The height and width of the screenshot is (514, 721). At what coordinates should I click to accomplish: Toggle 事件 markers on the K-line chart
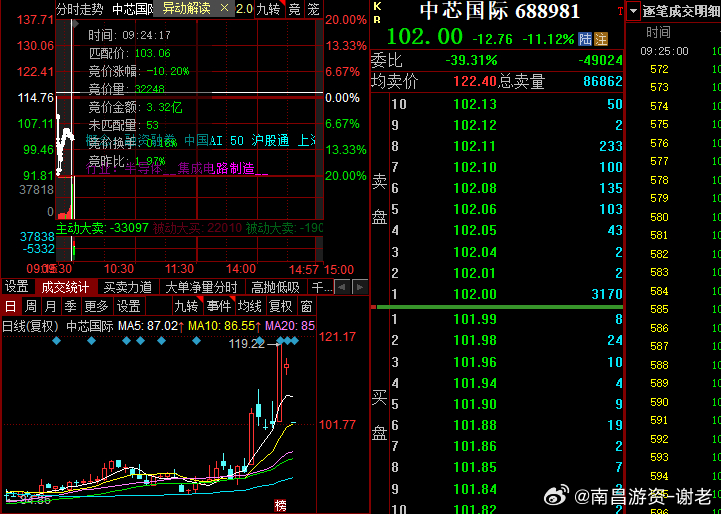(x=218, y=306)
